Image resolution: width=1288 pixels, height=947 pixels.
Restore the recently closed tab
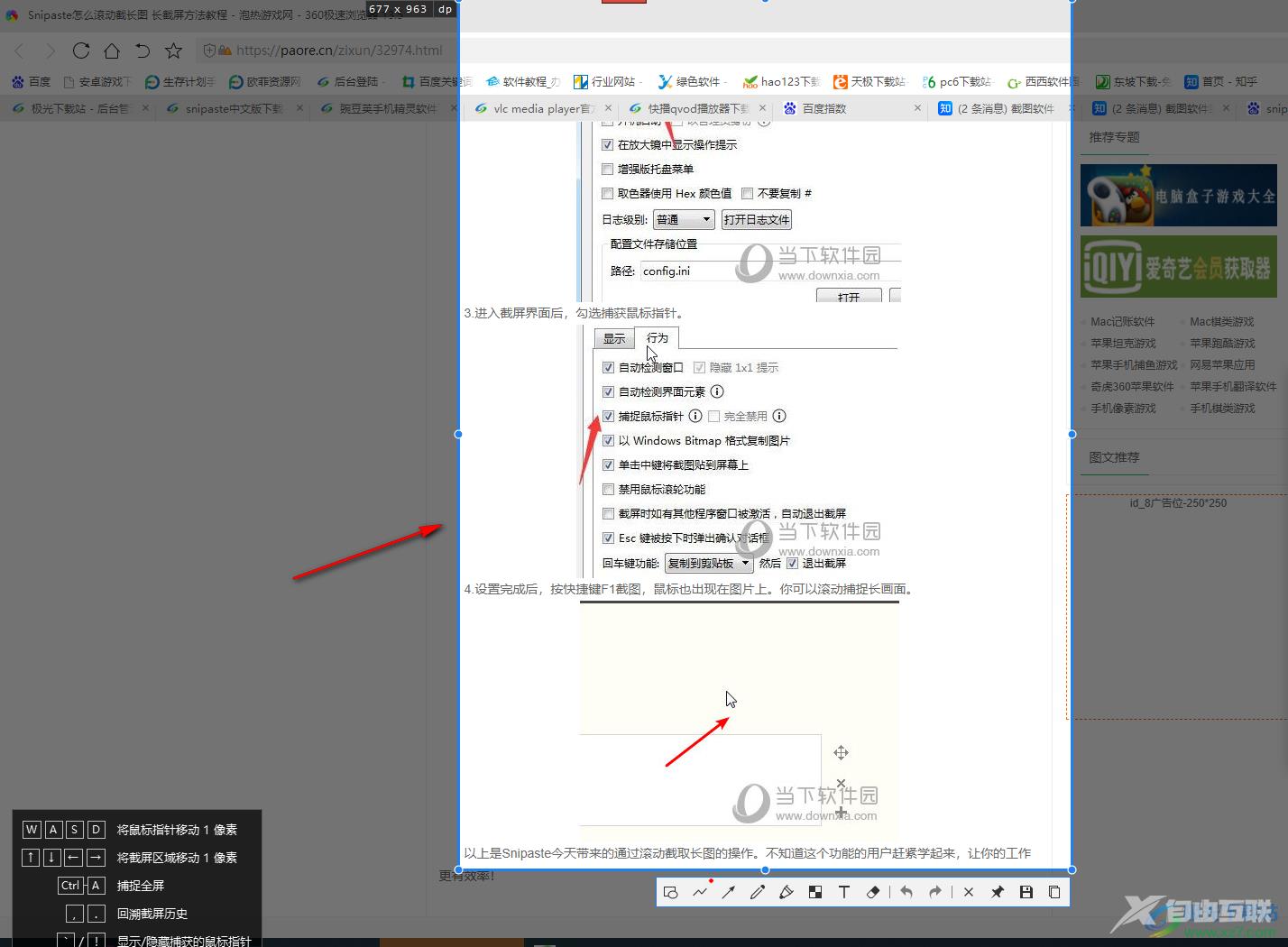pos(143,51)
